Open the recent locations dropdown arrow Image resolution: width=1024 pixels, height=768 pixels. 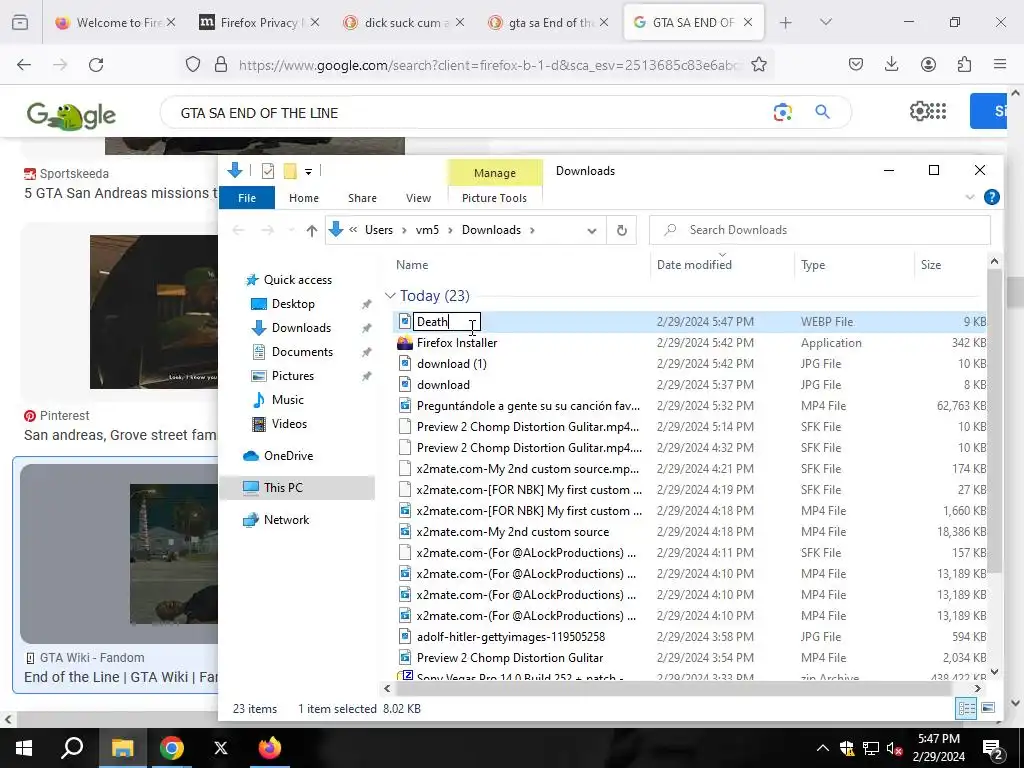(291, 231)
